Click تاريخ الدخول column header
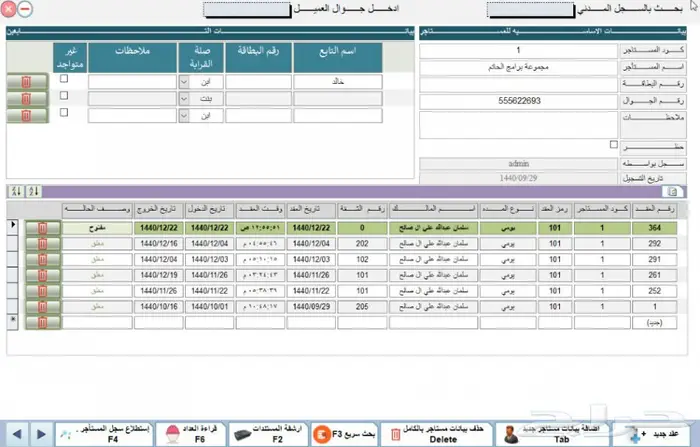This screenshot has width=700, height=447. pos(209,209)
